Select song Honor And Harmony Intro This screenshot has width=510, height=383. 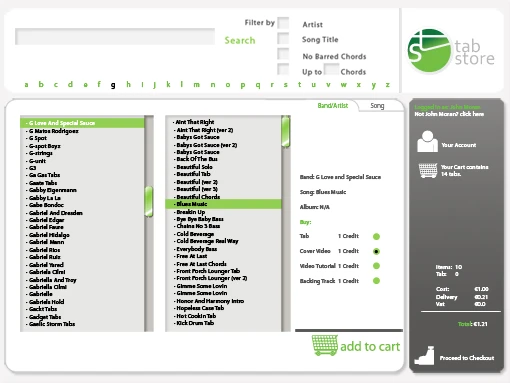[x=210, y=301]
